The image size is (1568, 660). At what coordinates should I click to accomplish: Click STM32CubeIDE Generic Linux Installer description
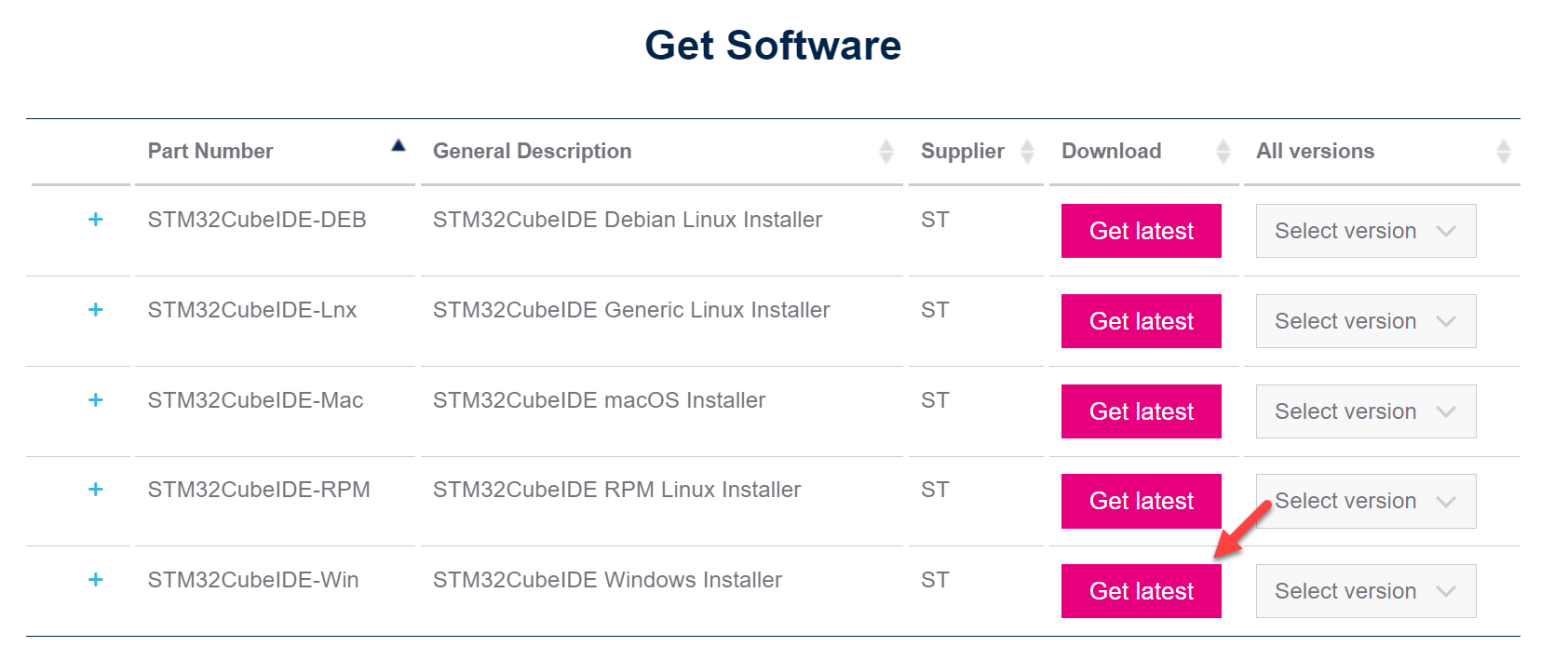pos(631,310)
